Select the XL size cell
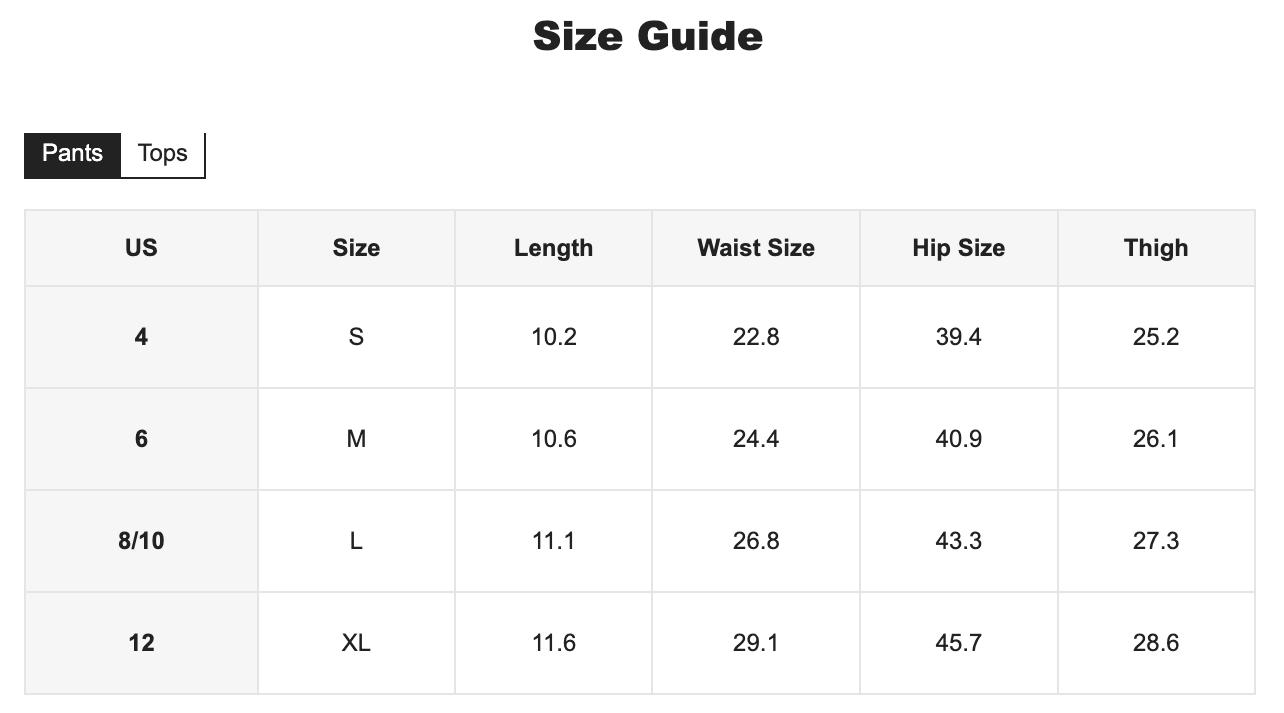 pyautogui.click(x=356, y=643)
